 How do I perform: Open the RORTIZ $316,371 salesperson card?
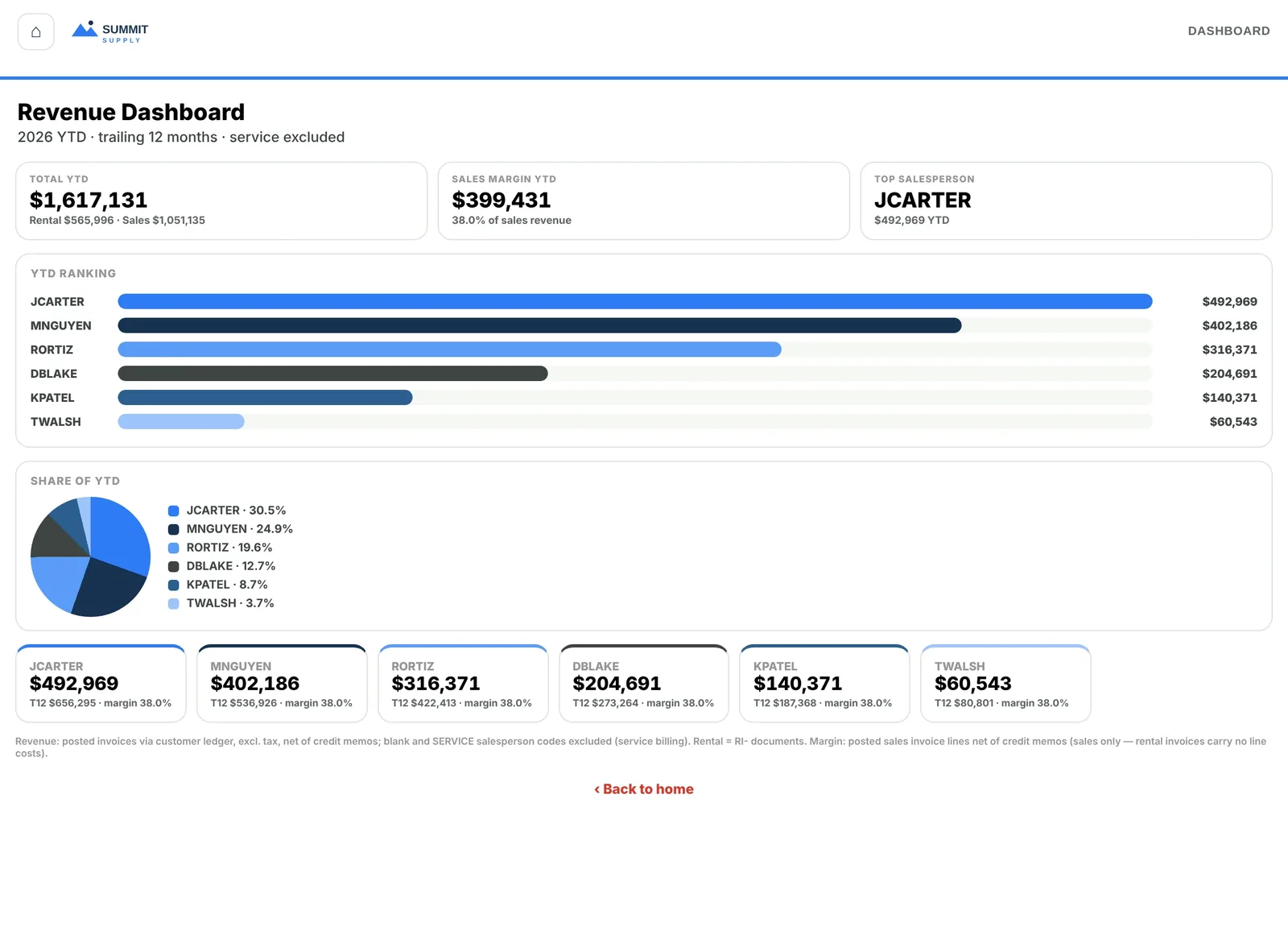tap(463, 684)
